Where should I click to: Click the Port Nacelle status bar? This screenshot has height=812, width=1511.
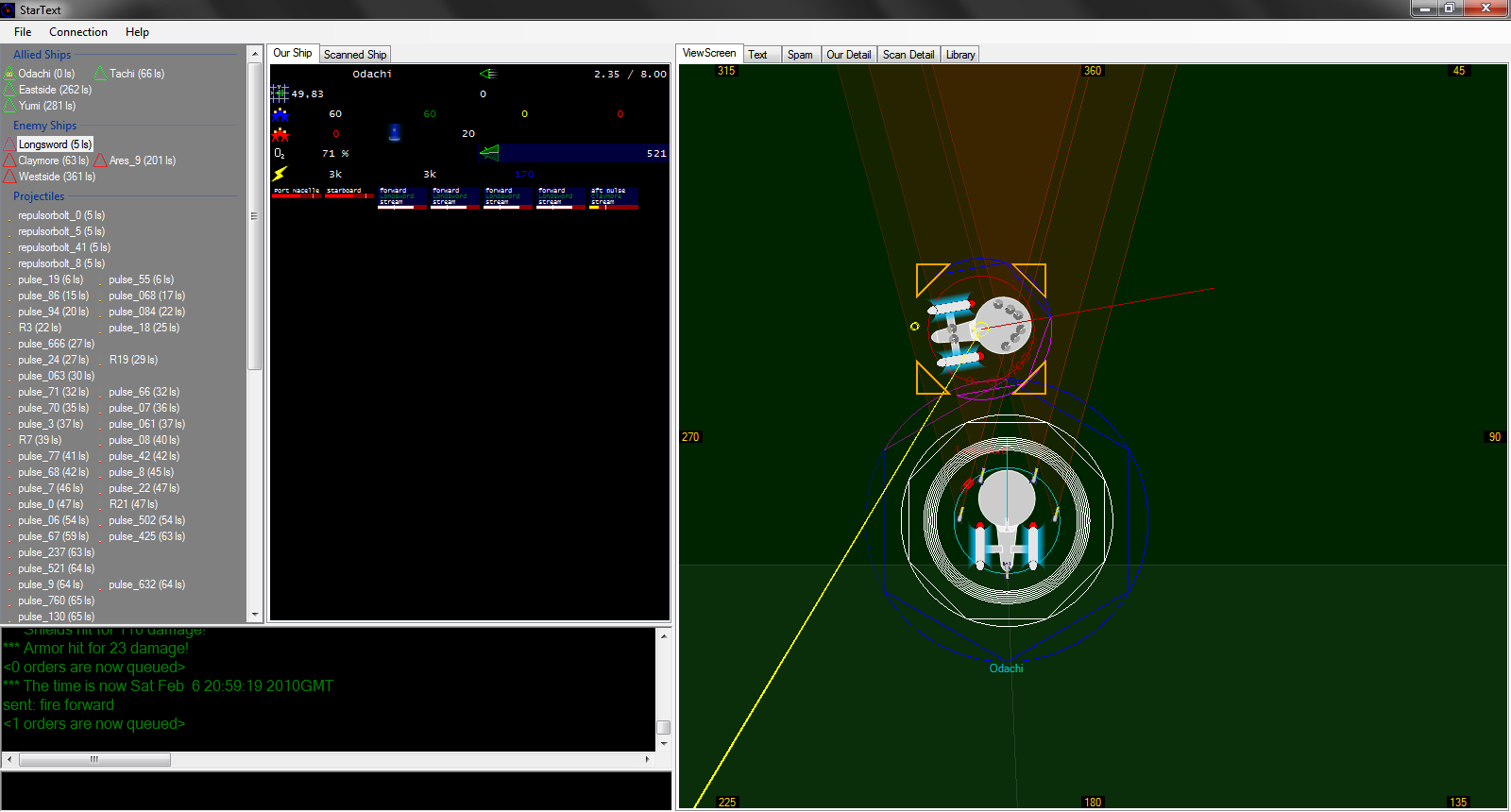point(297,193)
